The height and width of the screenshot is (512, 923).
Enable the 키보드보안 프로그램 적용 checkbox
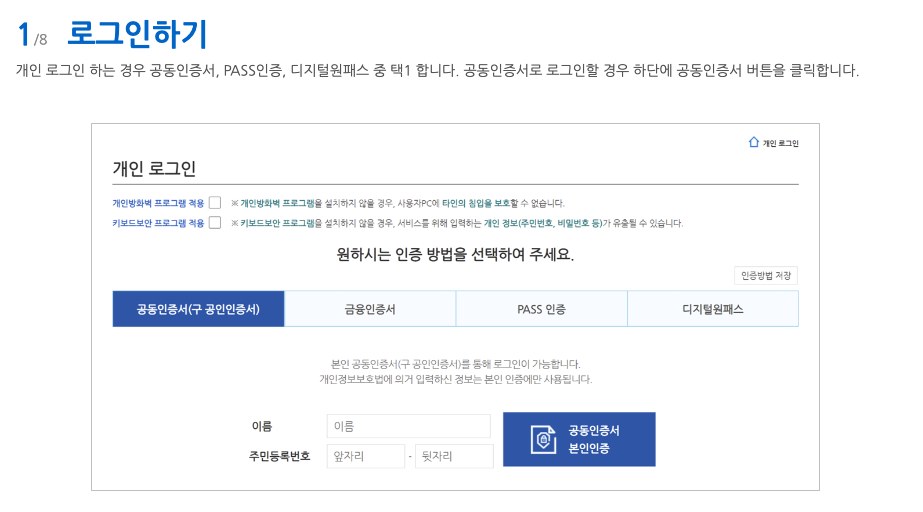[x=215, y=222]
